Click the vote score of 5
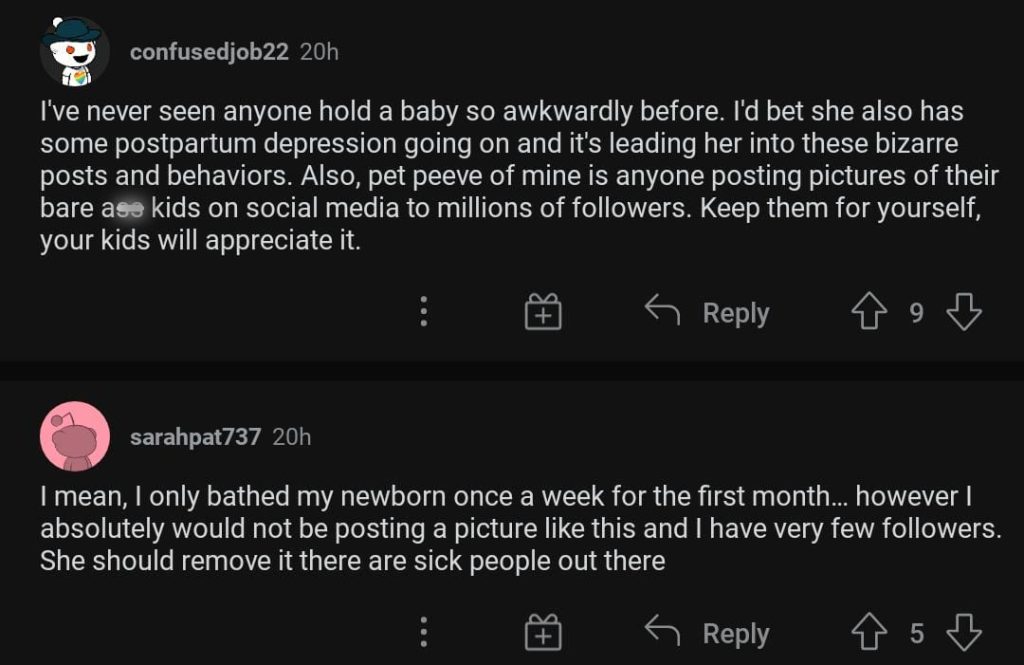The image size is (1024, 665). point(916,634)
